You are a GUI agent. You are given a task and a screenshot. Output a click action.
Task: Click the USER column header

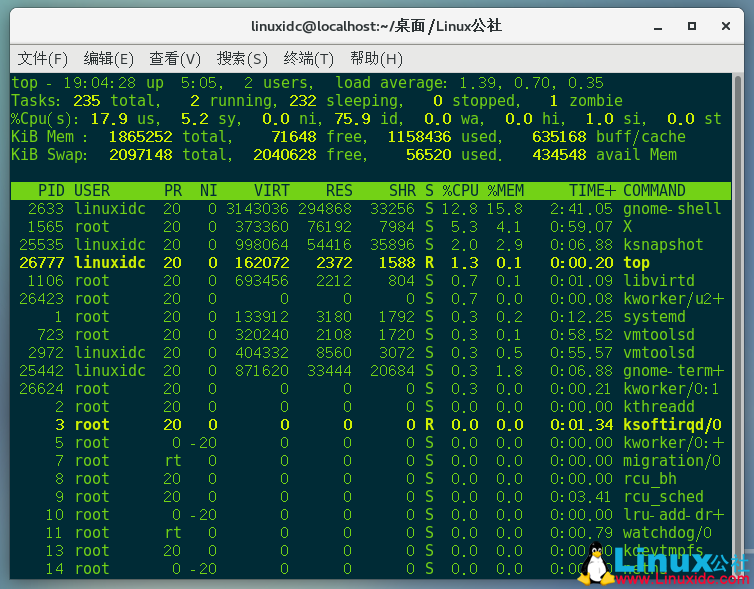click(92, 191)
